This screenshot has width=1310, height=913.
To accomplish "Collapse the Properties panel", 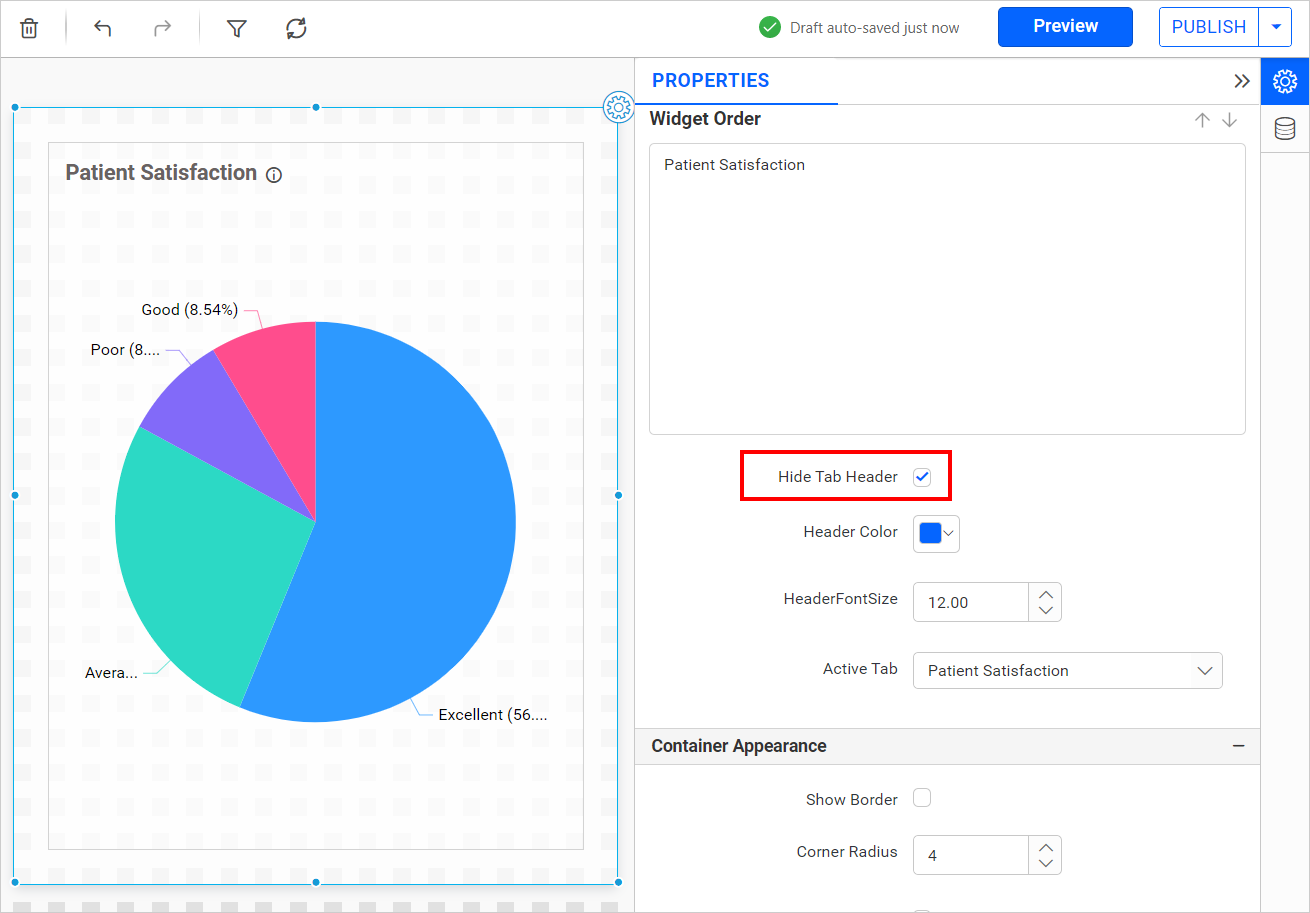I will coord(1242,81).
